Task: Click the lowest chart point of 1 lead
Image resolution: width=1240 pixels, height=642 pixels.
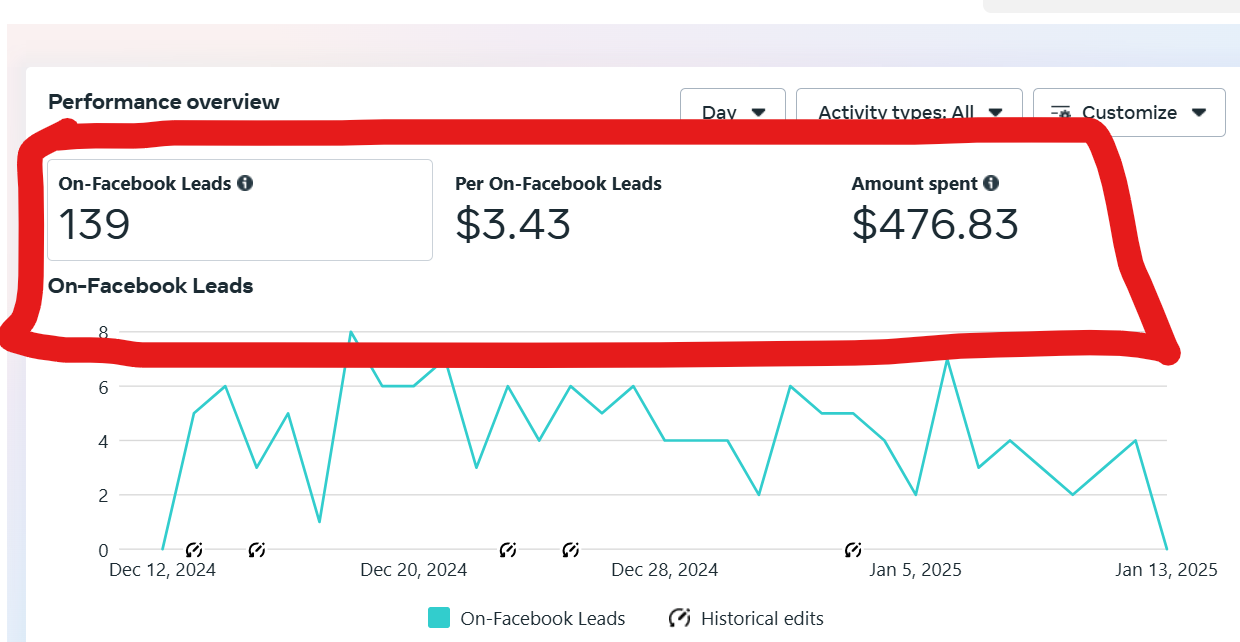Action: click(319, 522)
